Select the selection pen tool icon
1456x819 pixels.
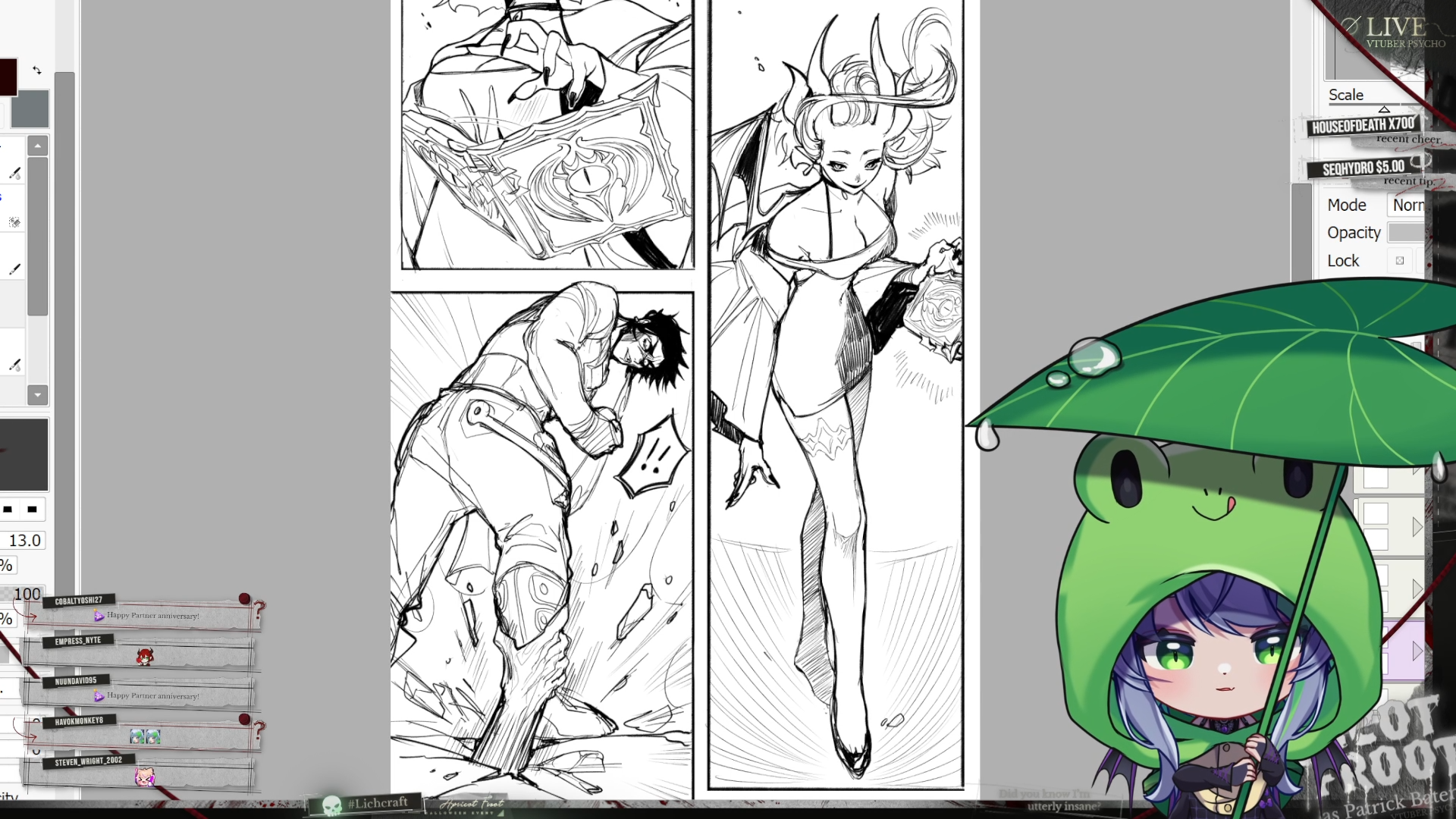tap(14, 222)
